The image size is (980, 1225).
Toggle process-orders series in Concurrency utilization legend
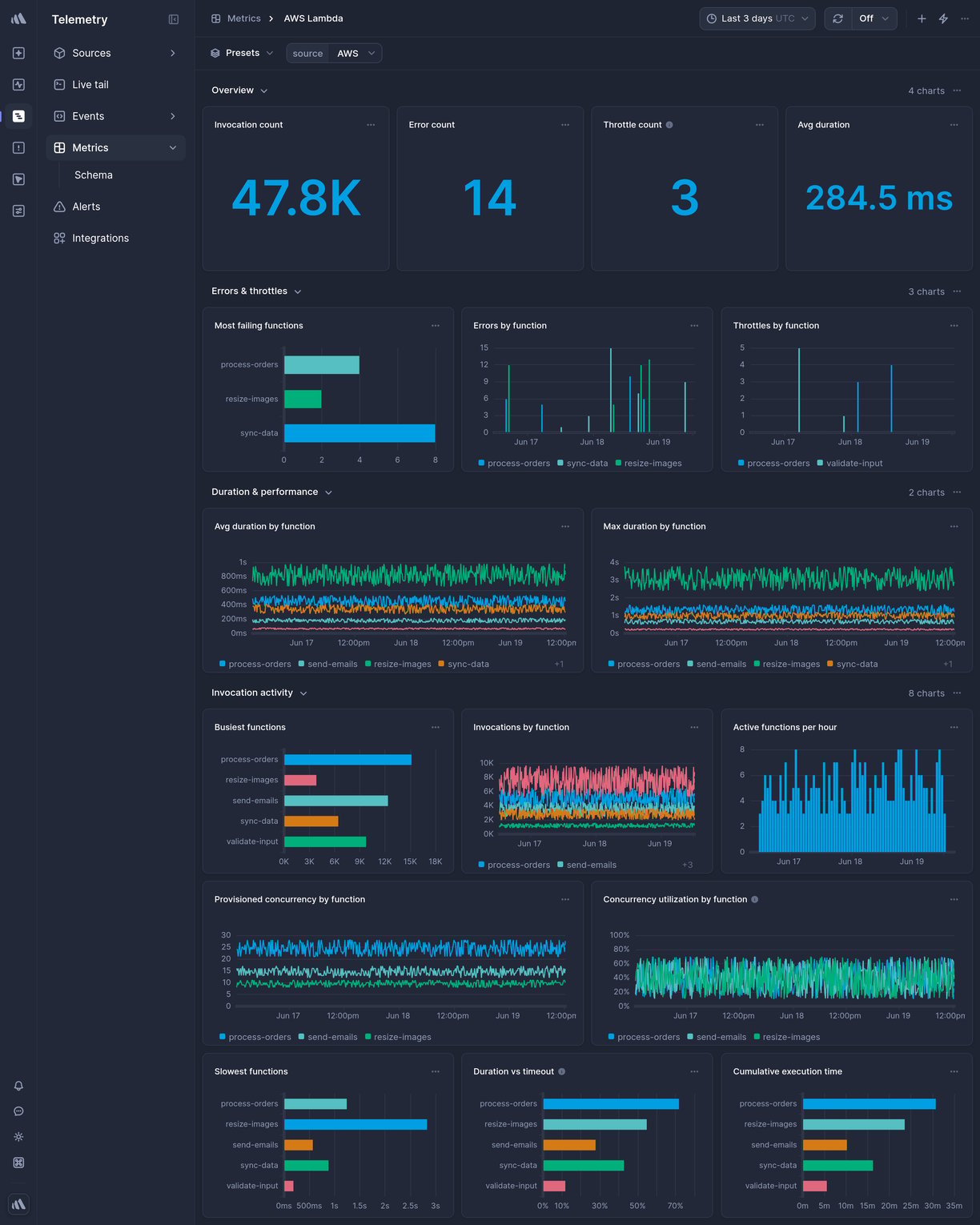tap(644, 1037)
